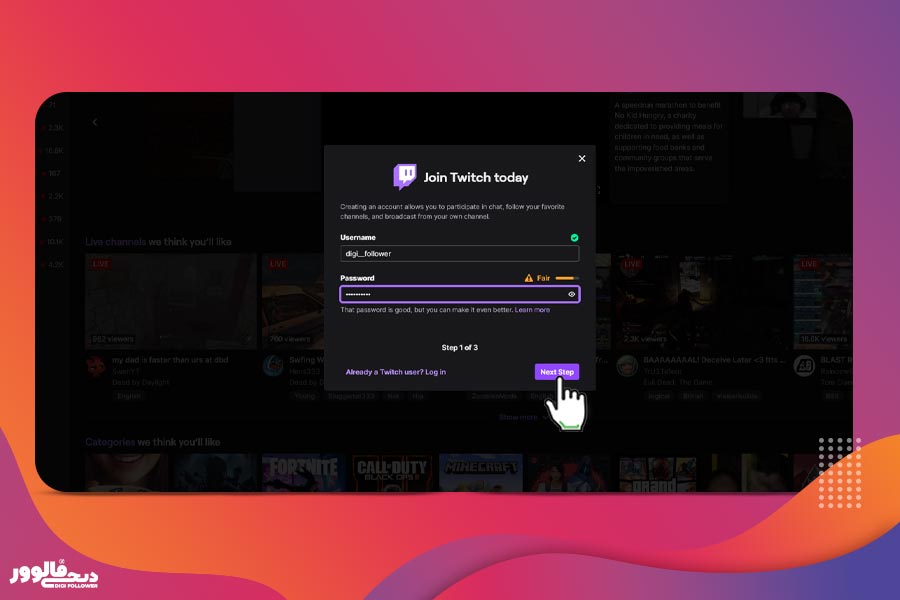Toggle password visibility with the eye icon
900x600 pixels.
pos(571,294)
